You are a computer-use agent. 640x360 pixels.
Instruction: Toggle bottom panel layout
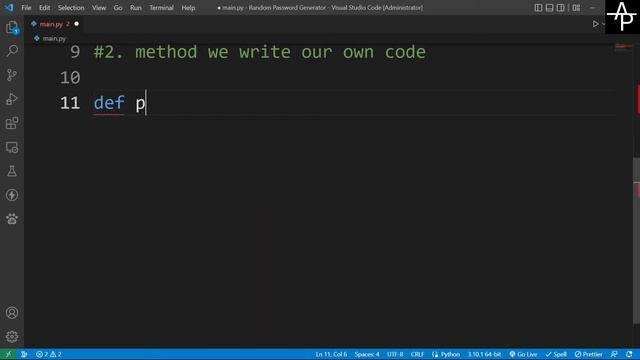pyautogui.click(x=549, y=8)
